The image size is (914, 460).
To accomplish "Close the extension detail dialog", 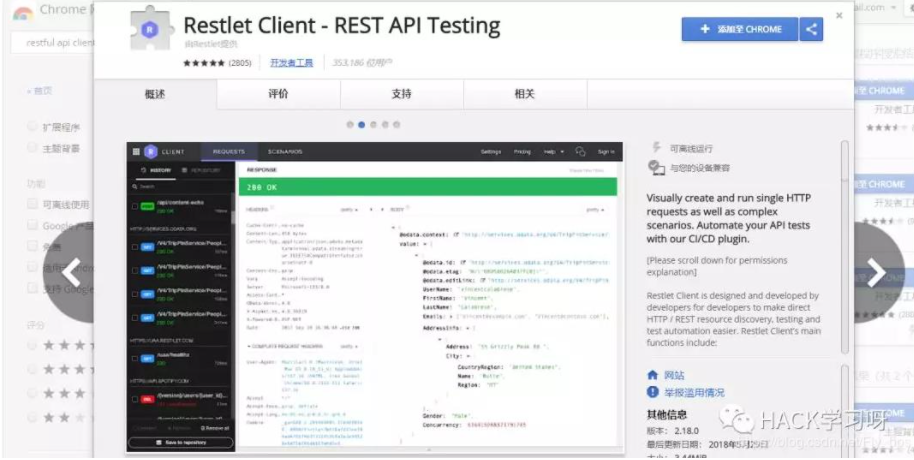I will (839, 16).
